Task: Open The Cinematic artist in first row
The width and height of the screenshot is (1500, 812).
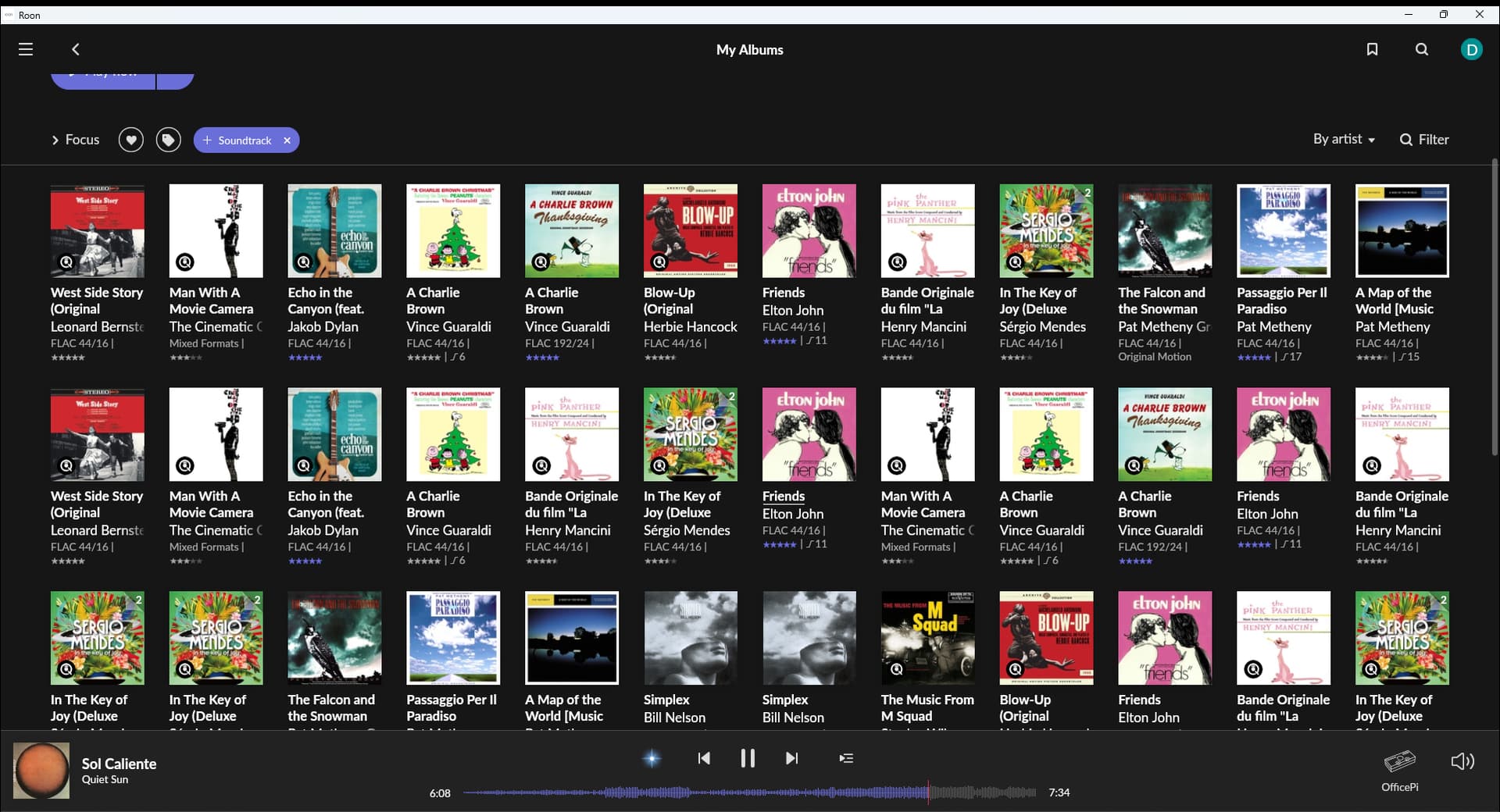Action: (x=216, y=326)
